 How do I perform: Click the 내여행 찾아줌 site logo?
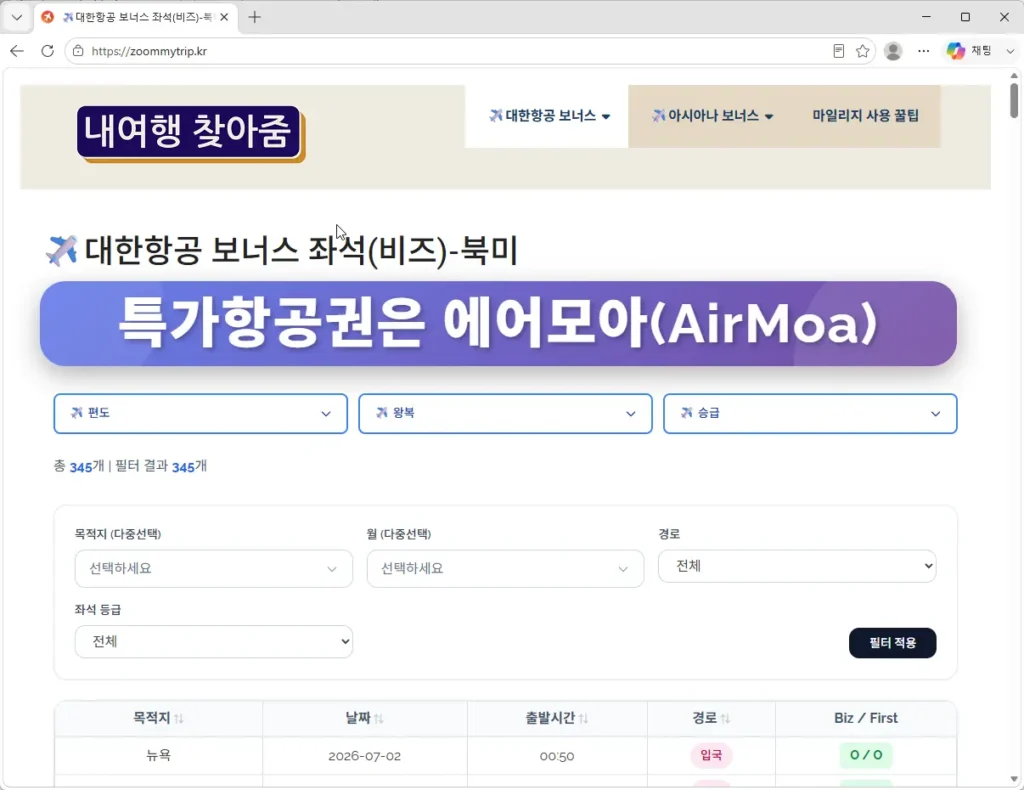pos(190,133)
